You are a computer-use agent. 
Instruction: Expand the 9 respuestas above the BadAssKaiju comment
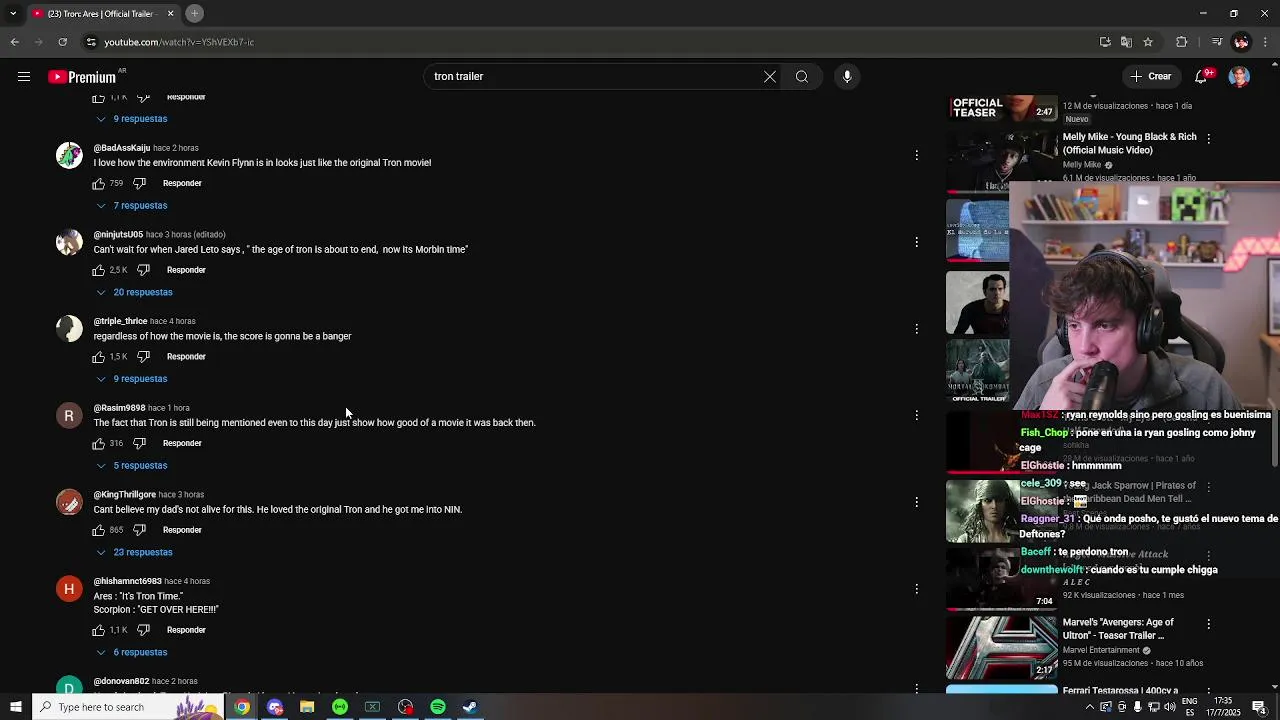pyautogui.click(x=132, y=119)
